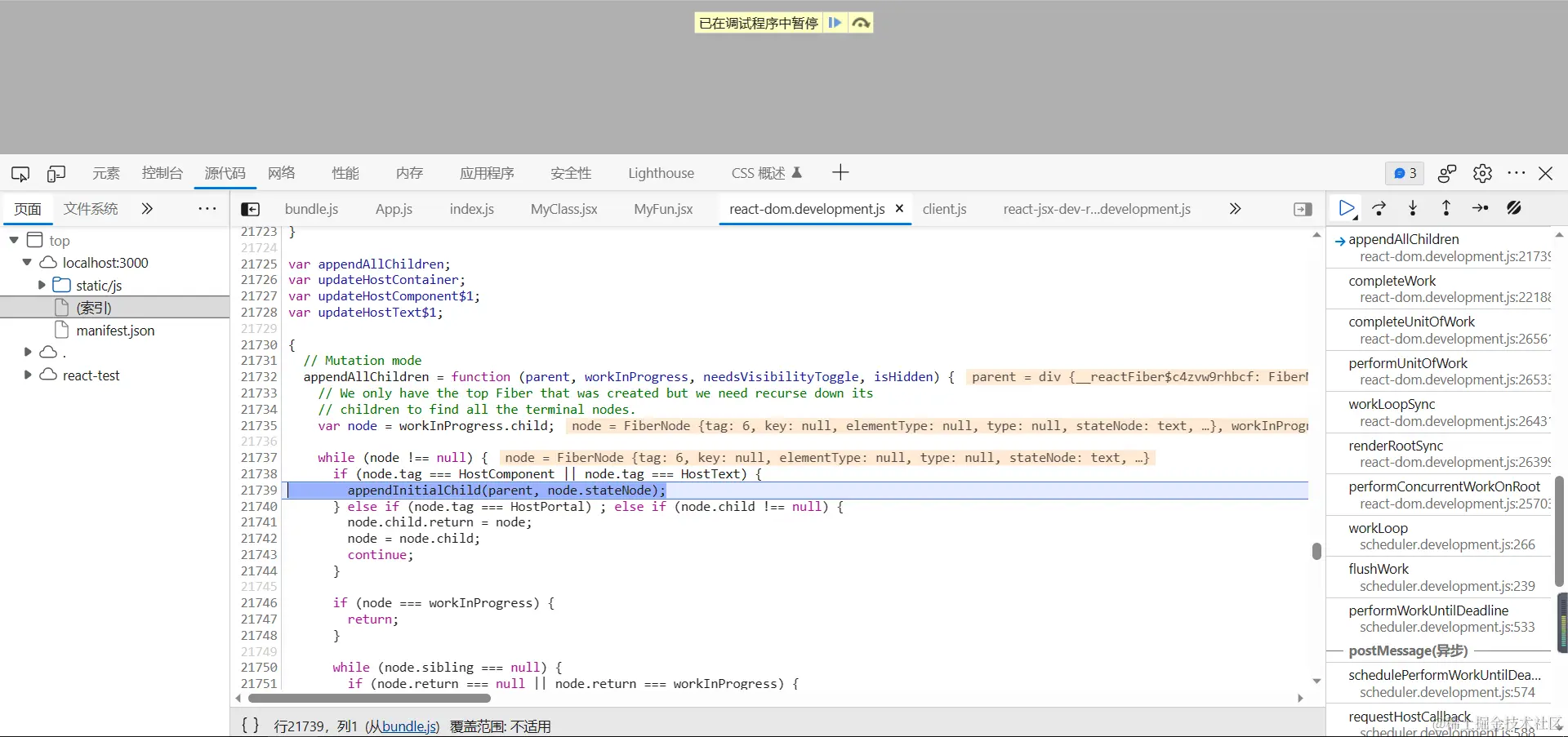The image size is (1568, 737).
Task: Switch to MyFun.jsx file tab
Action: 663,209
